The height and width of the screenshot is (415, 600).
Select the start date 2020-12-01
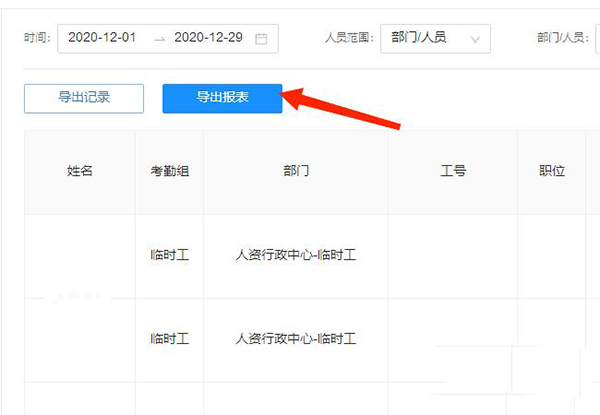pyautogui.click(x=102, y=37)
